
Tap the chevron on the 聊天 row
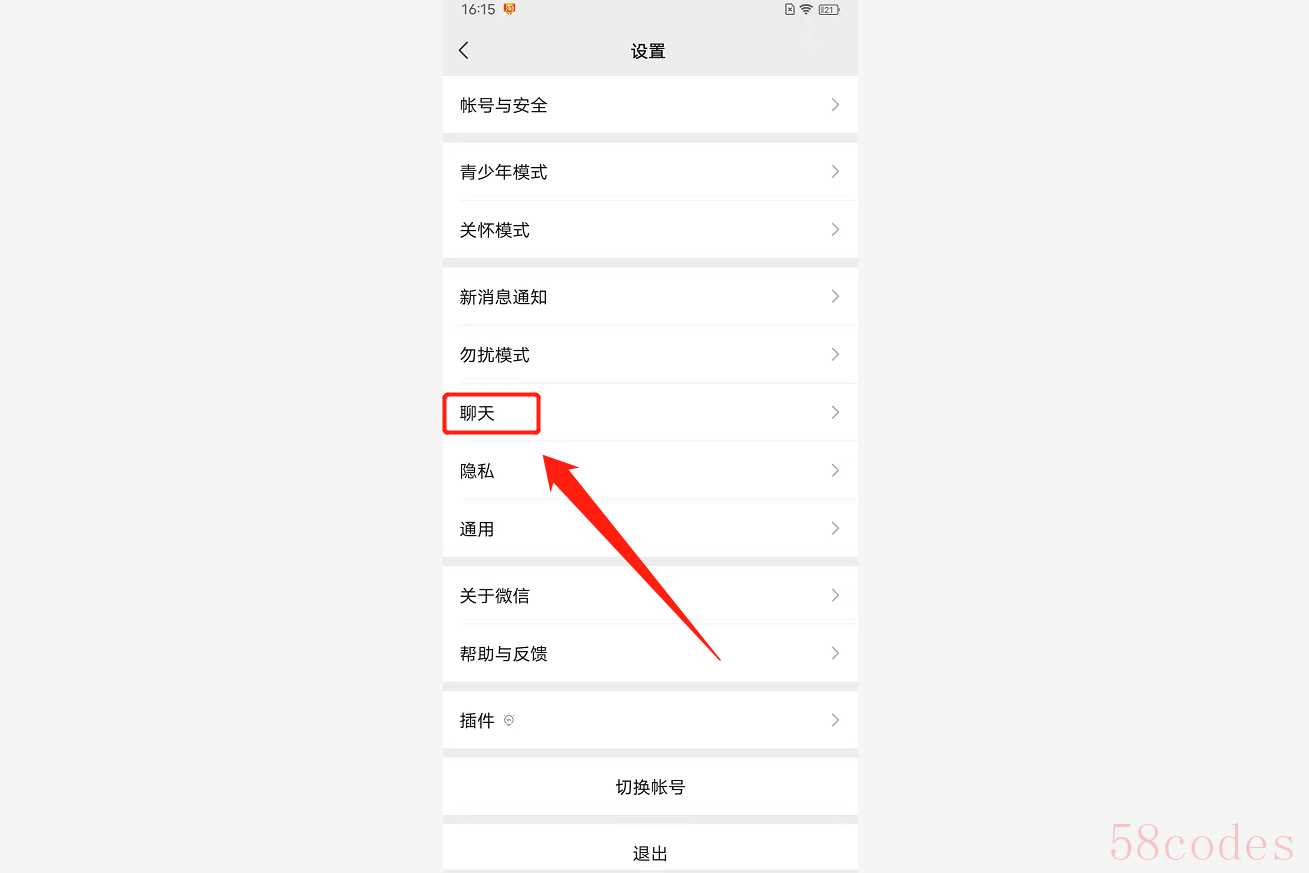click(x=835, y=412)
